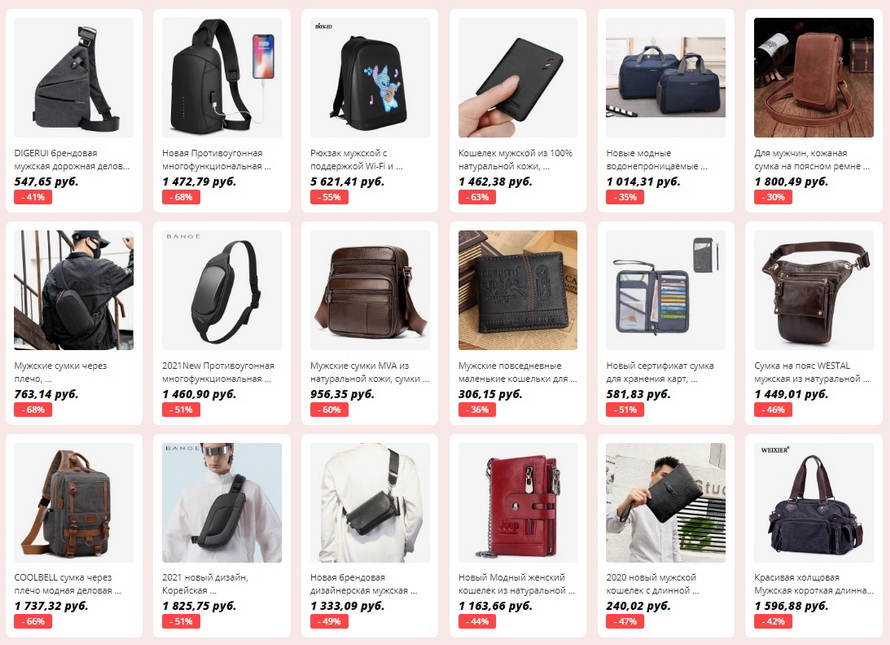This screenshot has width=890, height=645.
Task: Open the black slim wallet held in hand
Action: pyautogui.click(x=518, y=77)
